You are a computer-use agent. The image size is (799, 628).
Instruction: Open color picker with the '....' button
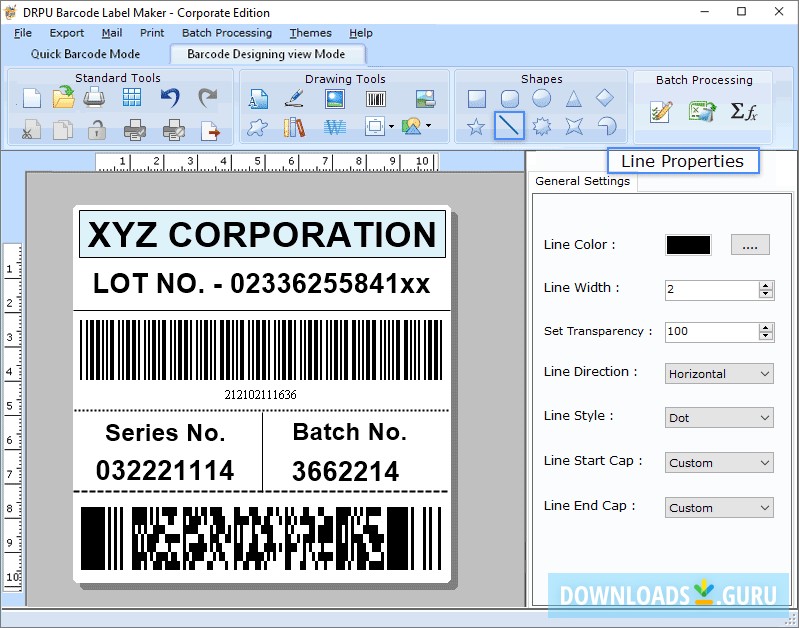pyautogui.click(x=750, y=245)
